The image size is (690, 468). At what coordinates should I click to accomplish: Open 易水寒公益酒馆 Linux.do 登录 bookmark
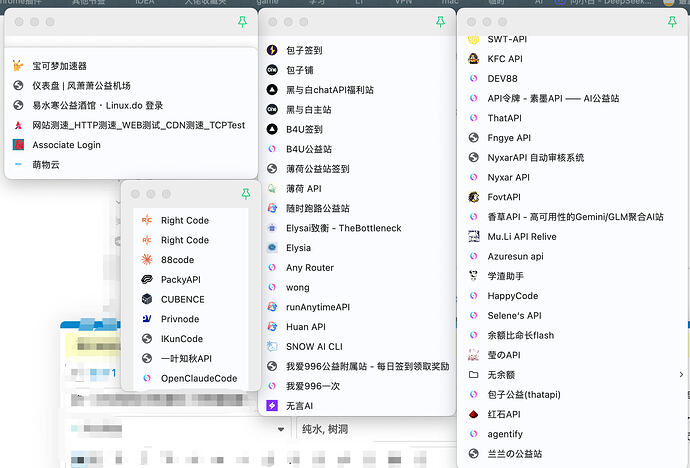(x=97, y=105)
